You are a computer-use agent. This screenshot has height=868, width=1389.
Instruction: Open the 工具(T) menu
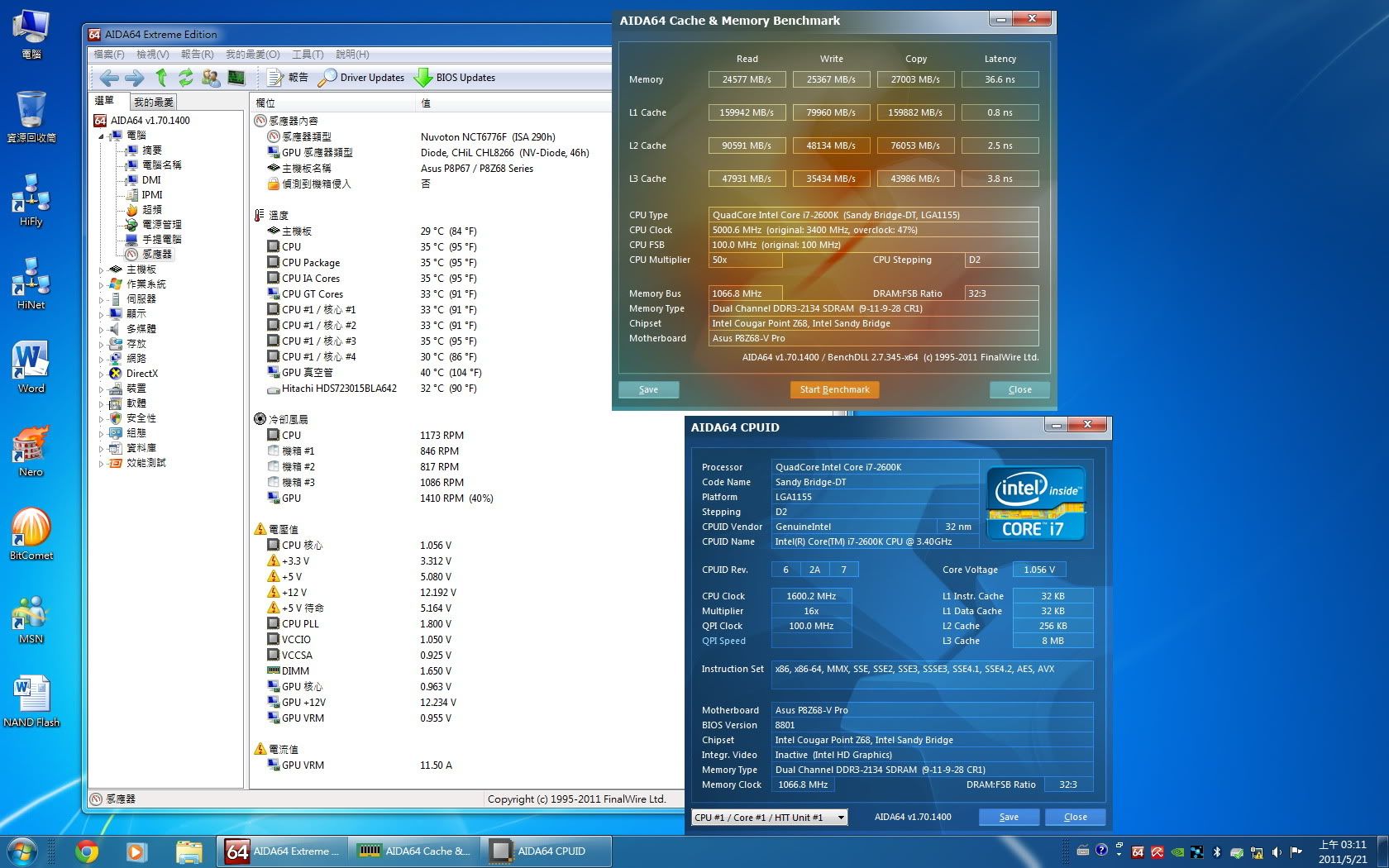[308, 55]
